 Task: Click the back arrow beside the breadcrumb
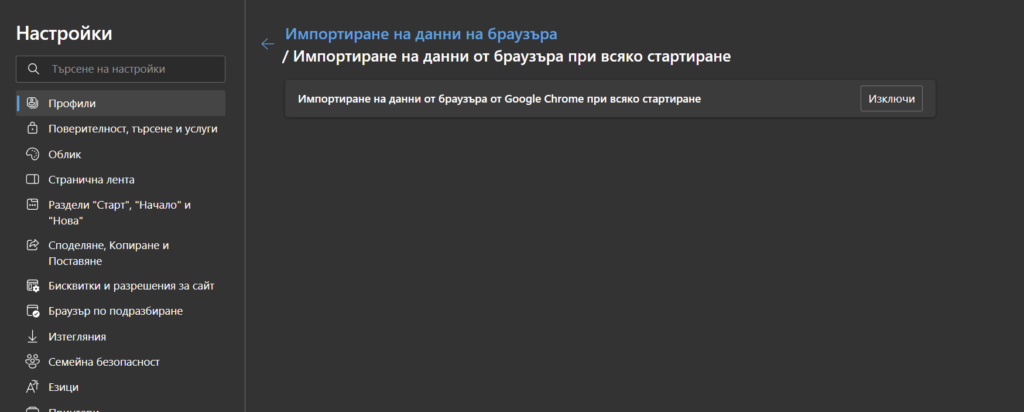[x=267, y=44]
